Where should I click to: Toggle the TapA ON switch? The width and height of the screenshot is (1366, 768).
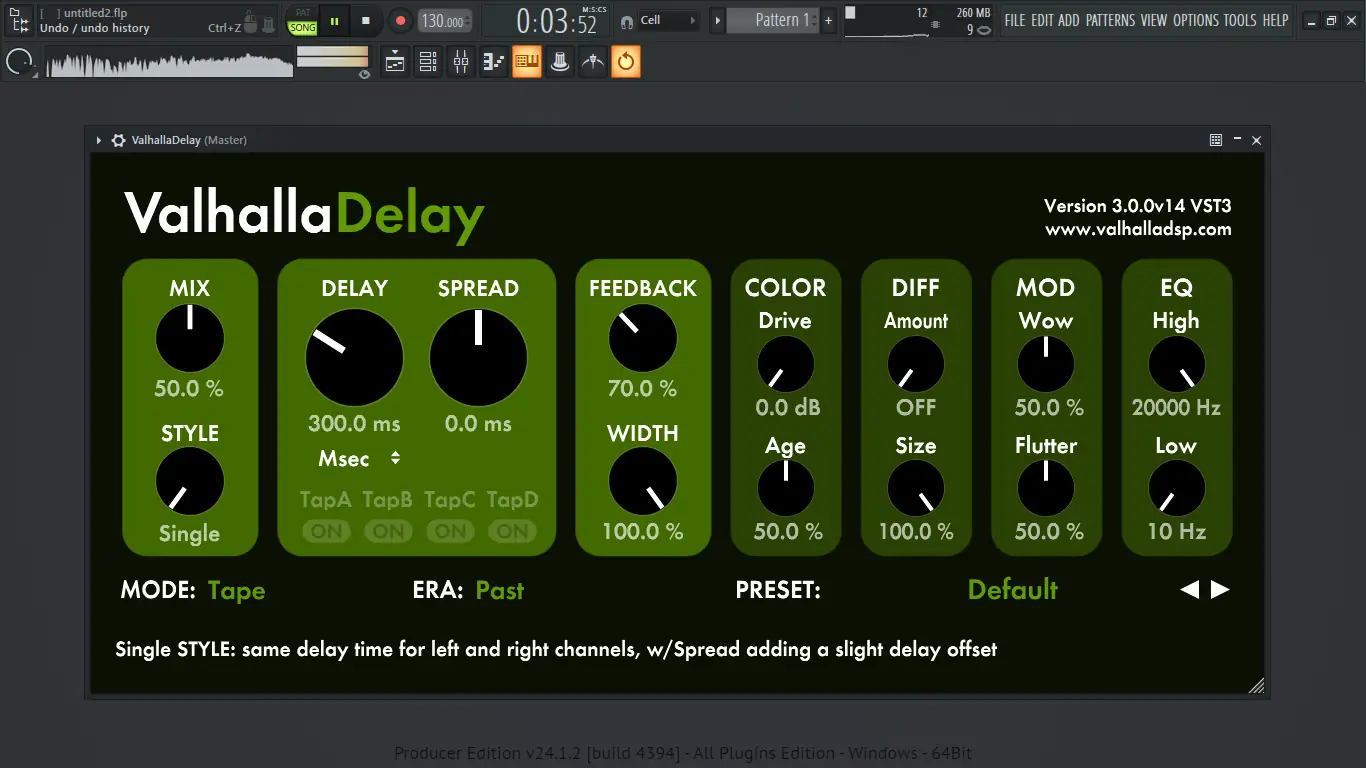[x=325, y=531]
